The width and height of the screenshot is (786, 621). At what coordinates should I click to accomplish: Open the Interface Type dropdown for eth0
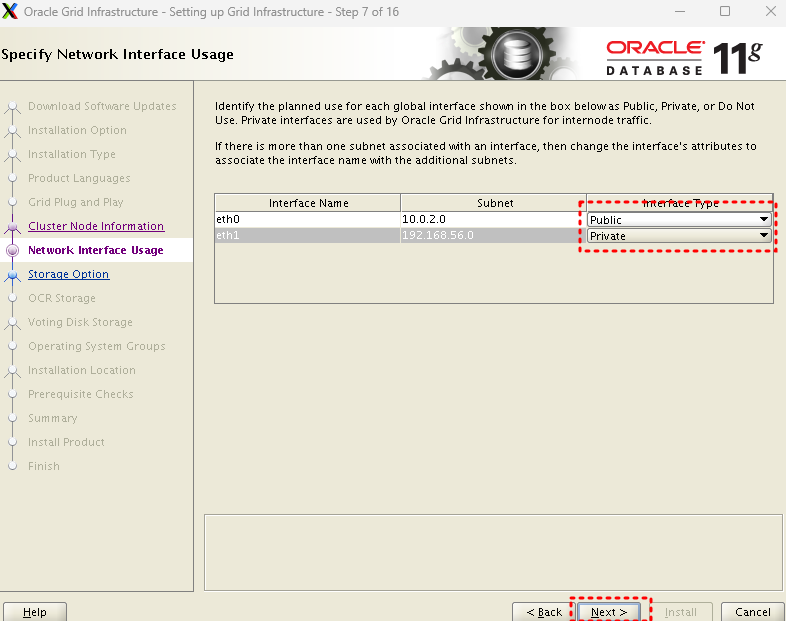click(679, 220)
